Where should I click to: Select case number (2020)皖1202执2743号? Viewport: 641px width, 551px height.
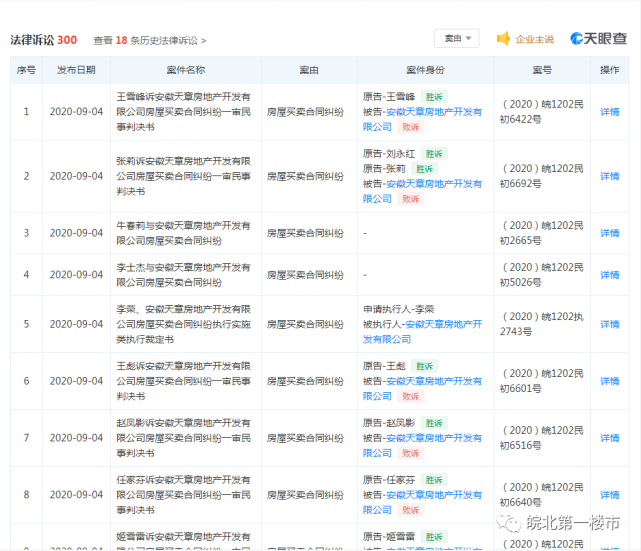pyautogui.click(x=542, y=324)
